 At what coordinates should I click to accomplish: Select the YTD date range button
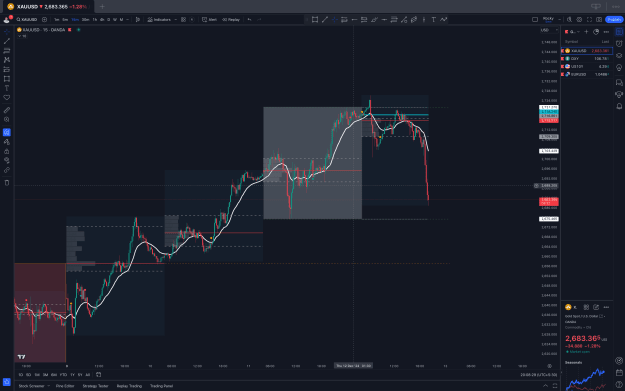(63, 375)
